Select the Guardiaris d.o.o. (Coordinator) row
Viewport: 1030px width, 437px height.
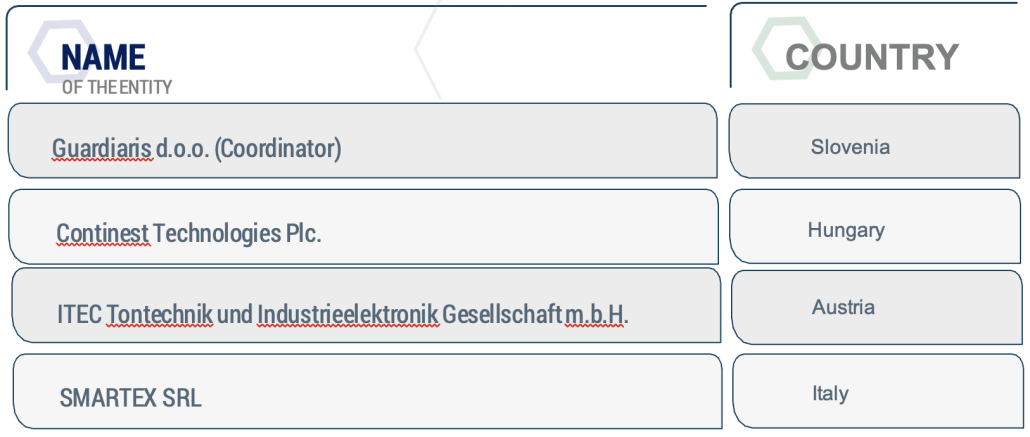coord(362,140)
